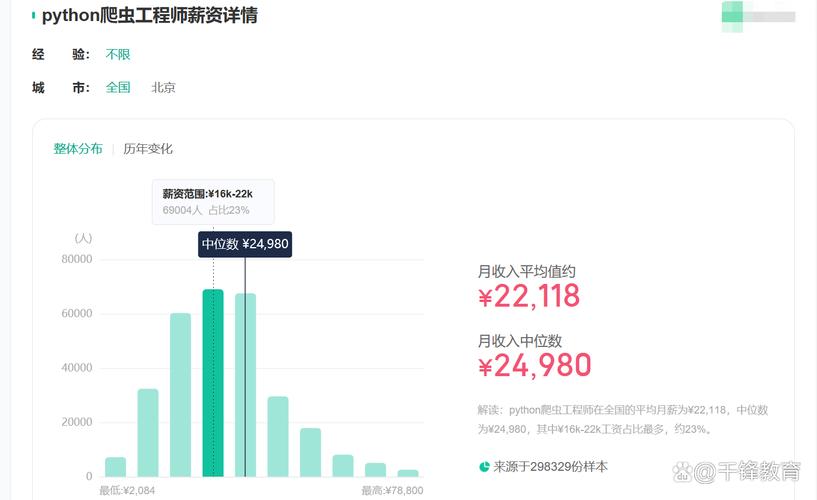This screenshot has height=500, width=817.
Task: Select the 不限 experience filter
Action: point(118,55)
